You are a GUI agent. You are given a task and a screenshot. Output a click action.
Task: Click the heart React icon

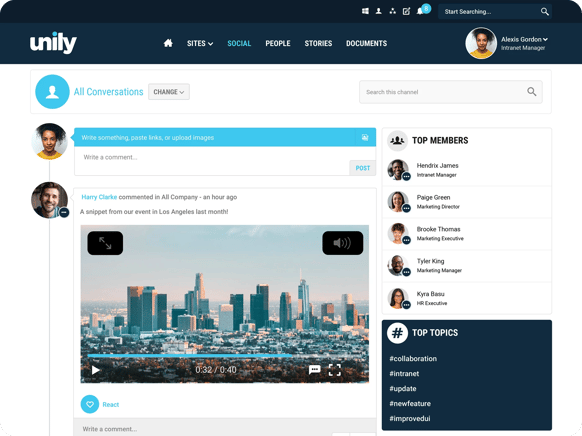[x=90, y=404]
